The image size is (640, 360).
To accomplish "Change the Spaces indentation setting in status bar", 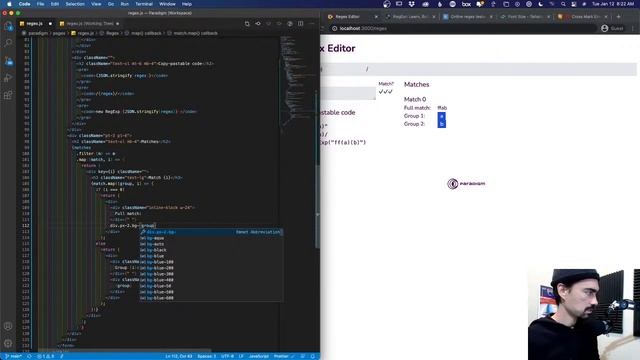I will click(x=207, y=356).
